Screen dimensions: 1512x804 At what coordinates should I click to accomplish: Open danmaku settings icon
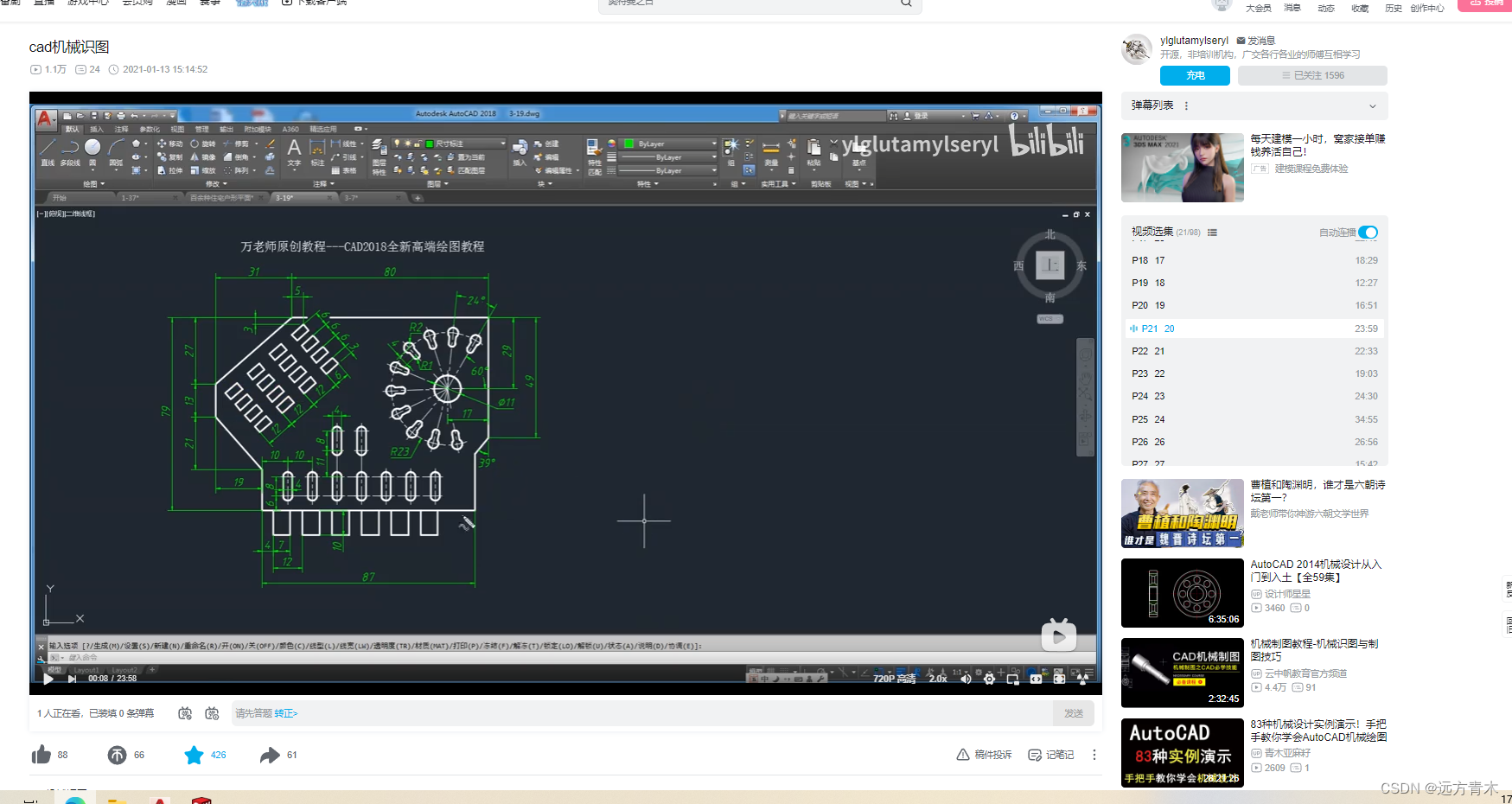(212, 713)
